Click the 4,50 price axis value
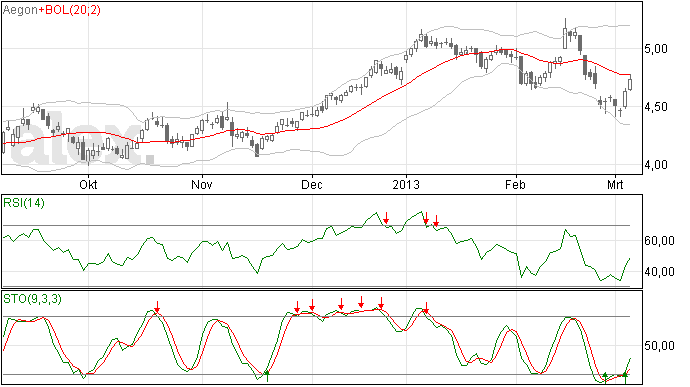 (656, 107)
